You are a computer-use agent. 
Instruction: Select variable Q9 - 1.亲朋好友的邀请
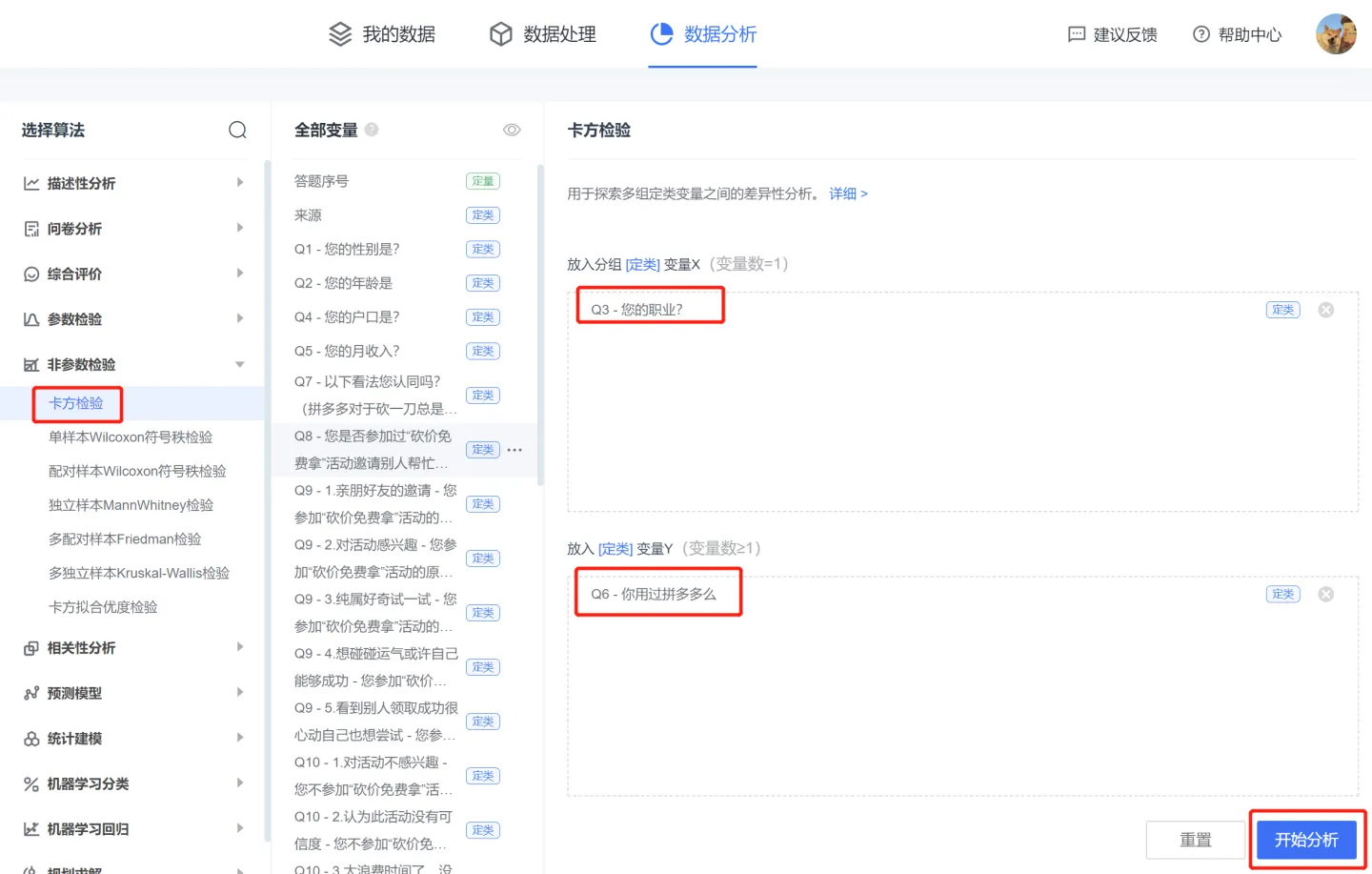(x=376, y=504)
